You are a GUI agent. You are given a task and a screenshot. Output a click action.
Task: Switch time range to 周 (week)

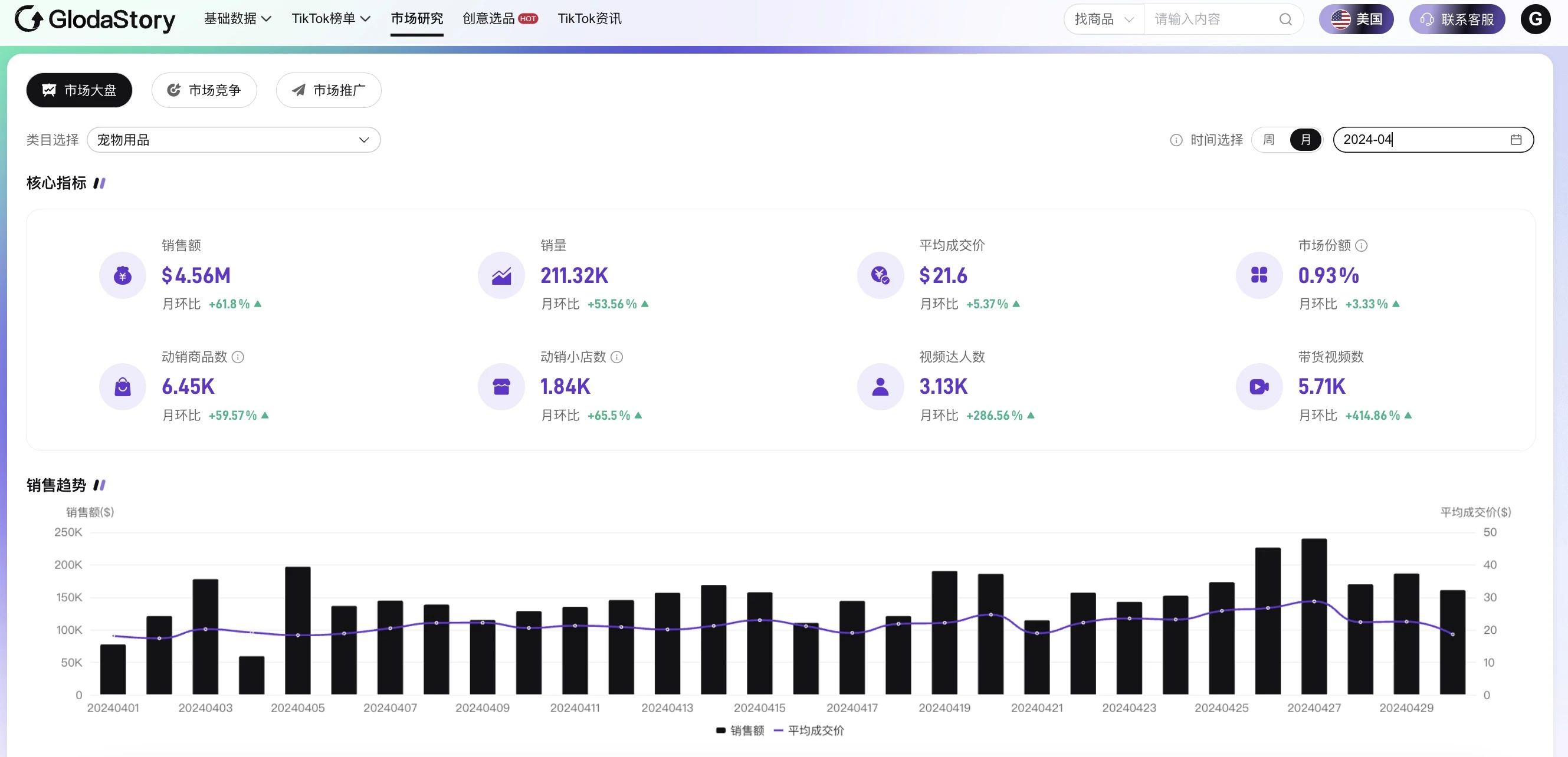tap(1268, 140)
